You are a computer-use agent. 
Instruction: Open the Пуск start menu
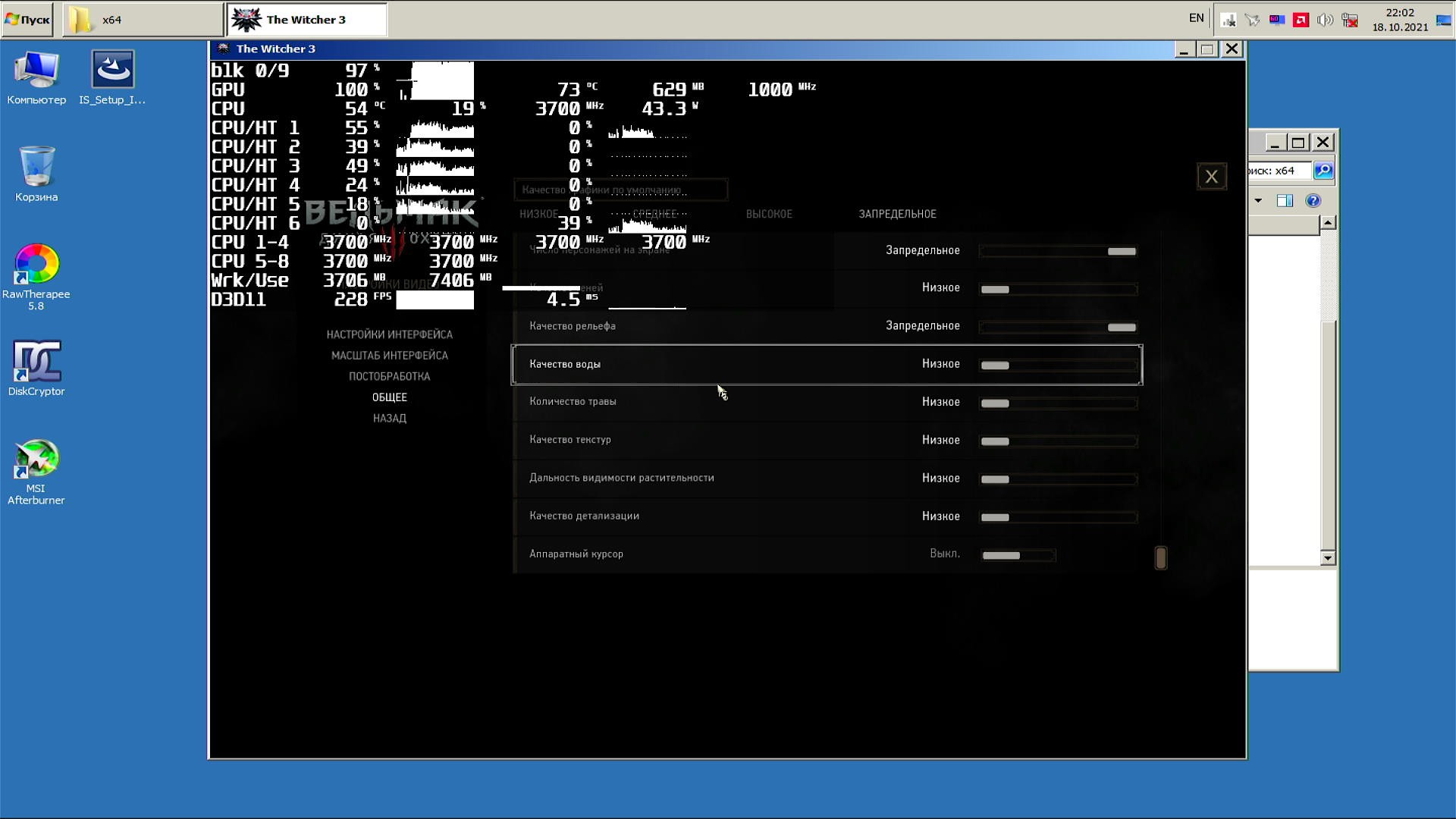27,20
